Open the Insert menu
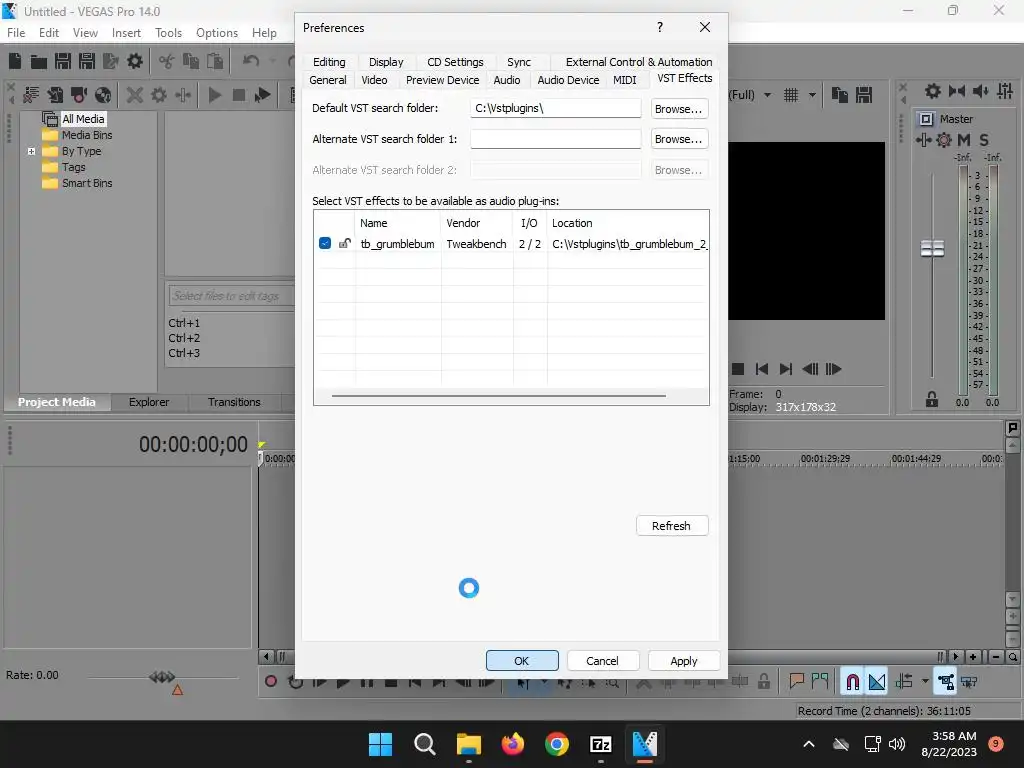 [126, 33]
